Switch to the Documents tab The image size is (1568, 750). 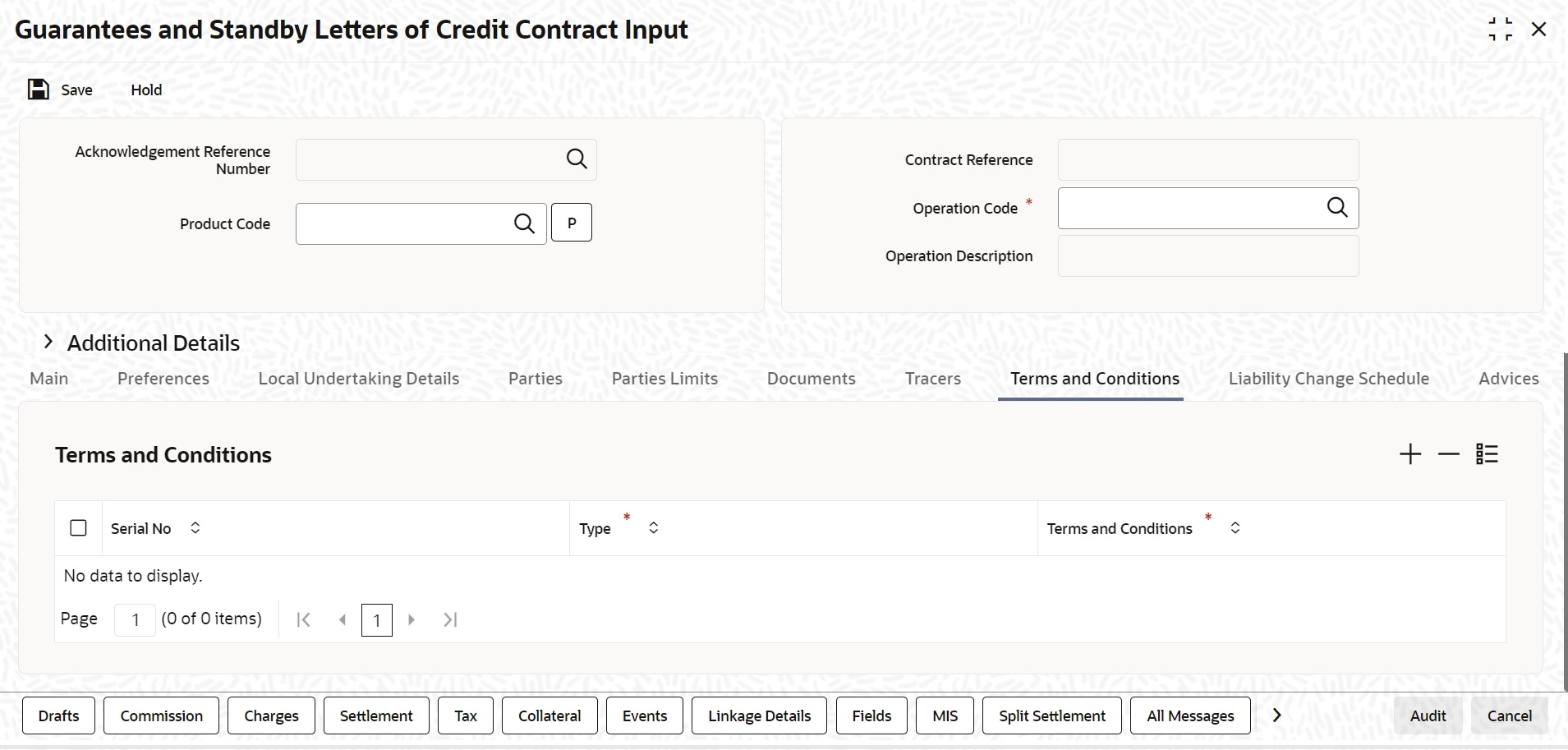[812, 379]
